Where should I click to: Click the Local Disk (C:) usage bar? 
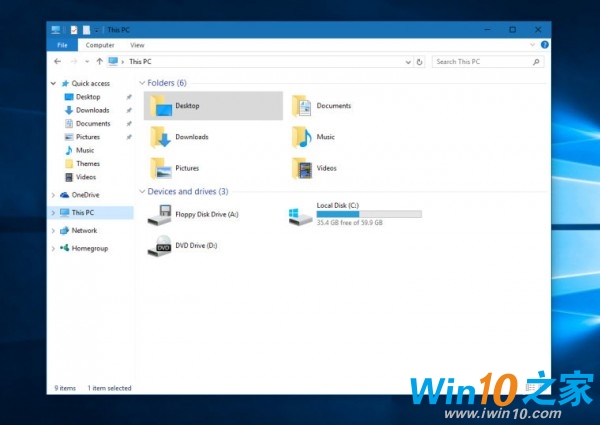click(x=369, y=214)
